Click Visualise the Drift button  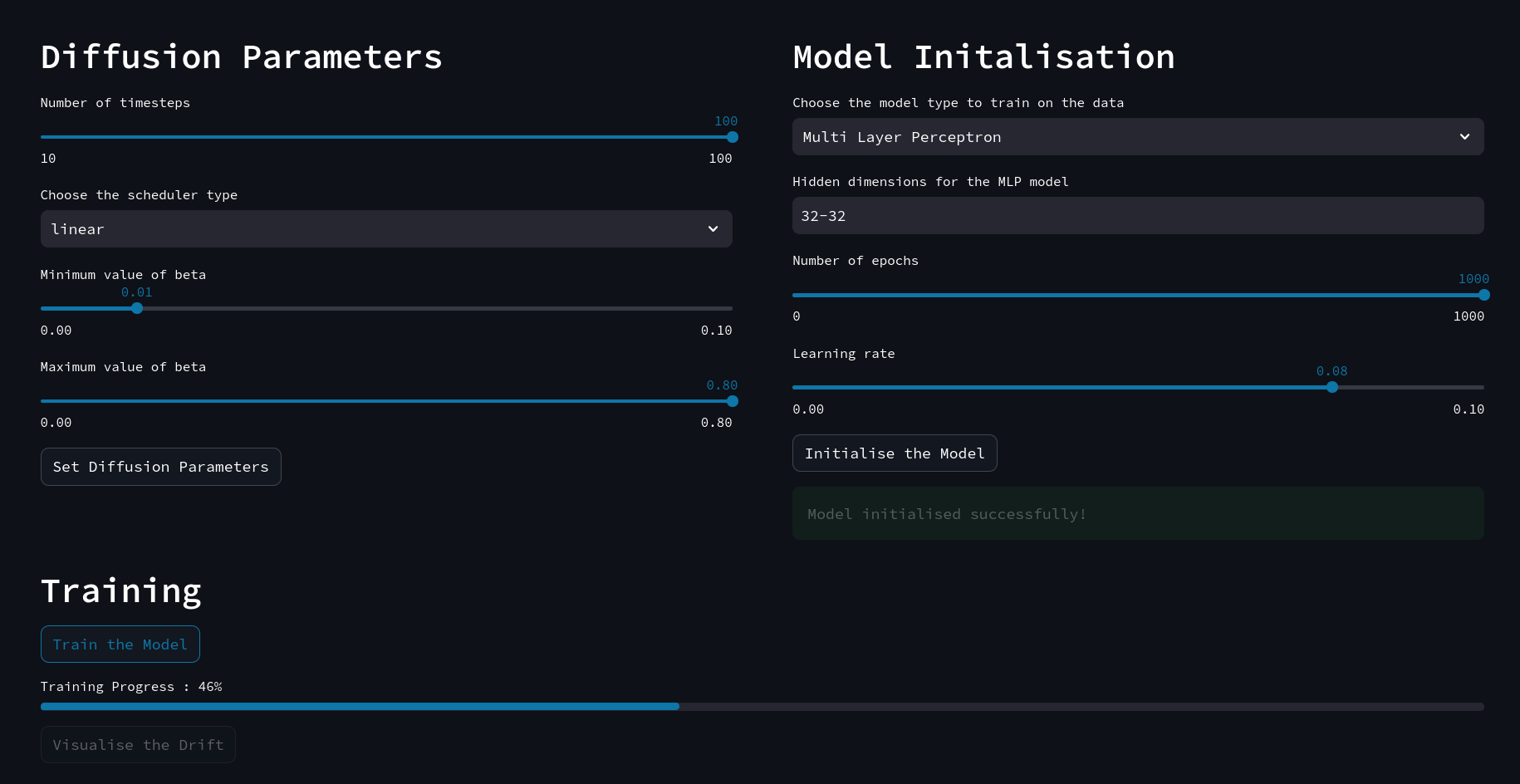pos(138,745)
